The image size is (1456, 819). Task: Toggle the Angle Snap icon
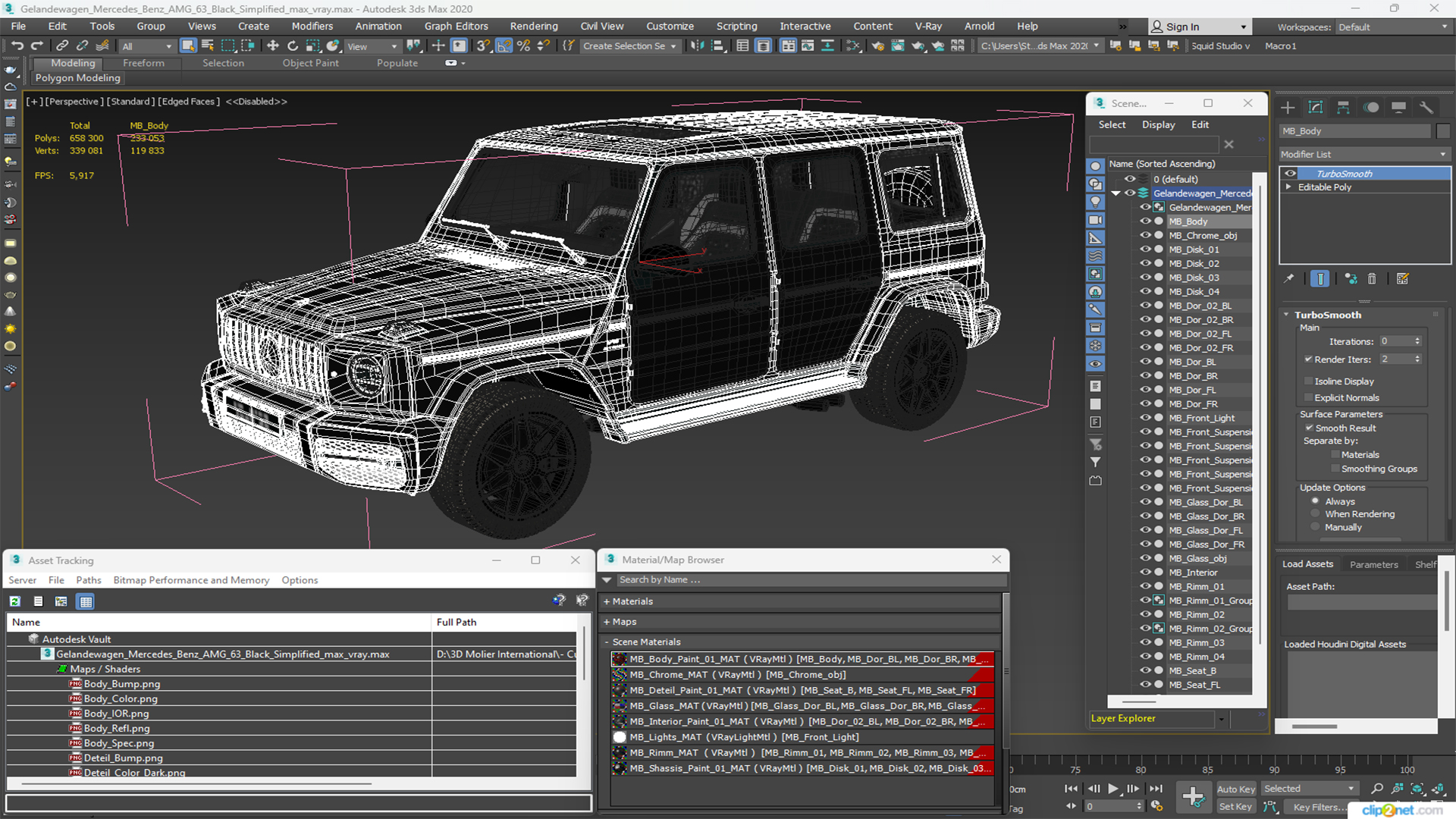click(504, 46)
